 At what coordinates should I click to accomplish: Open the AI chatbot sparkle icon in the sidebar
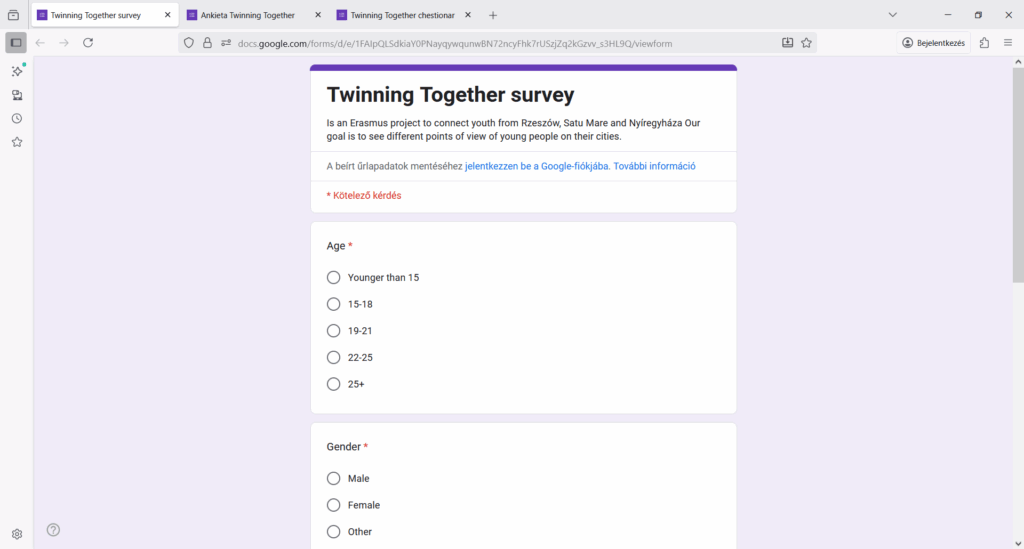[x=17, y=71]
